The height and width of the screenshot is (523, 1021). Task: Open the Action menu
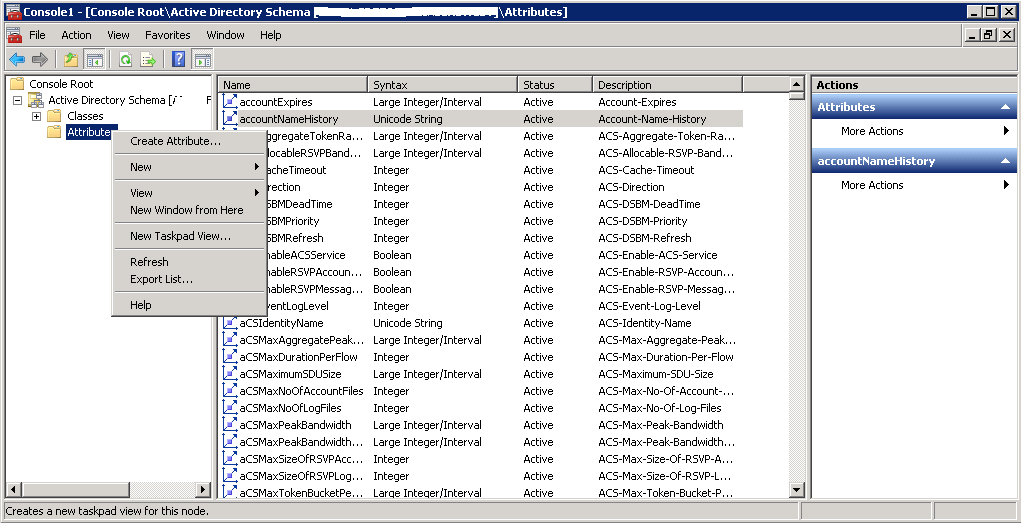pyautogui.click(x=76, y=35)
